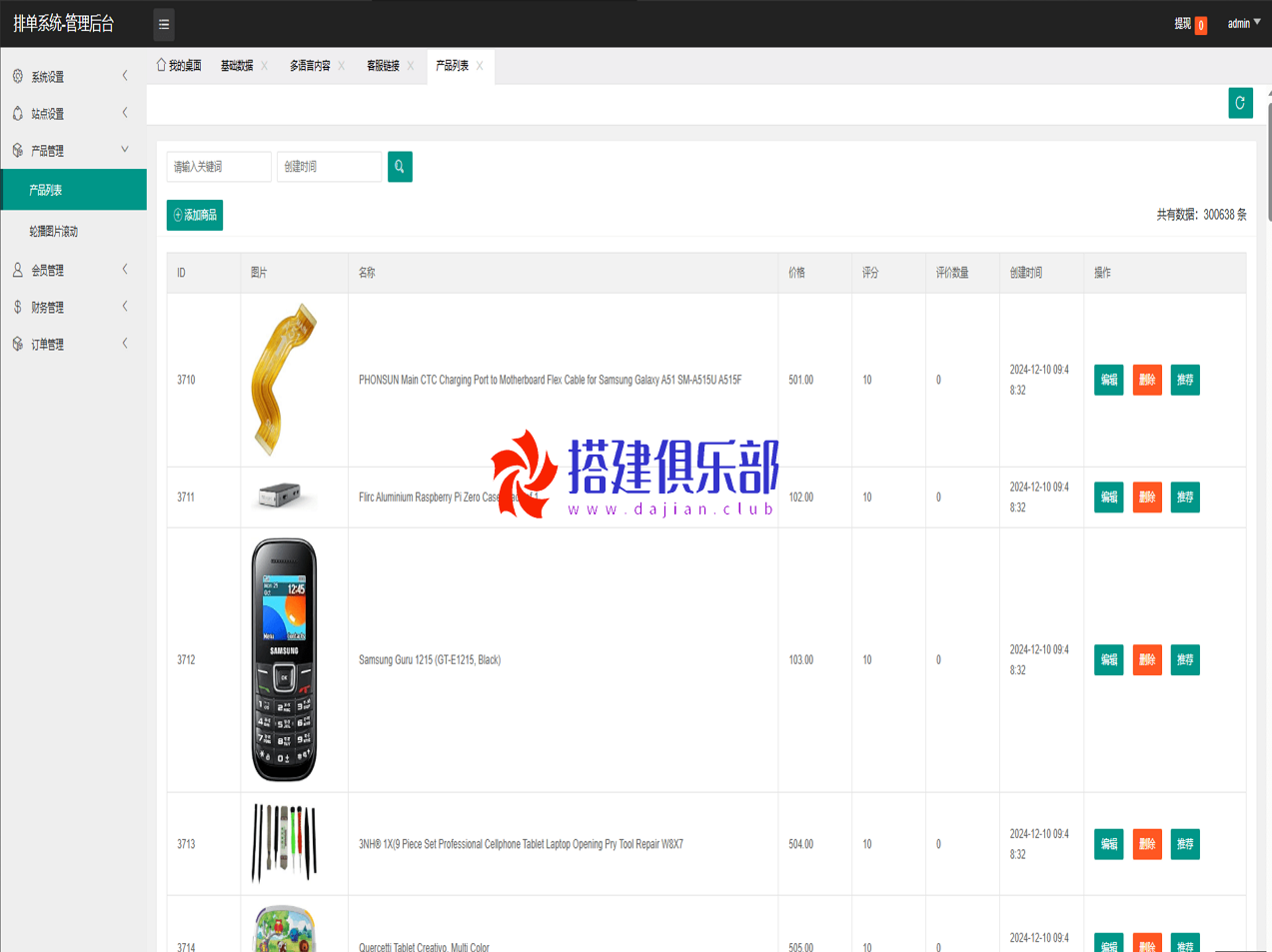Image resolution: width=1272 pixels, height=952 pixels.
Task: Open the pry tool set product image
Action: coord(285,843)
